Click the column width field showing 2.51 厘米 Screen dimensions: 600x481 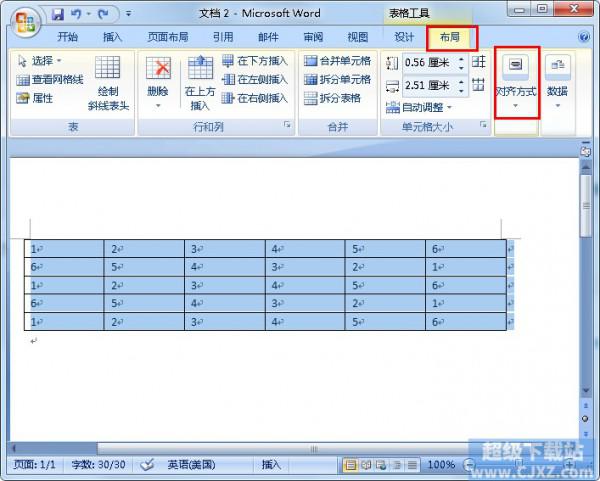tap(429, 85)
